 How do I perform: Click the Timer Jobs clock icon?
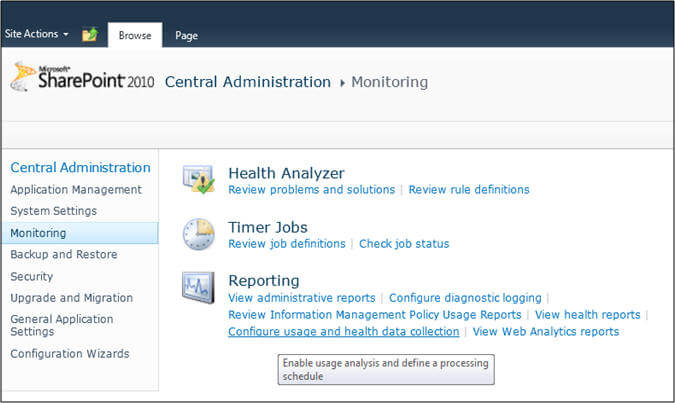[x=198, y=234]
